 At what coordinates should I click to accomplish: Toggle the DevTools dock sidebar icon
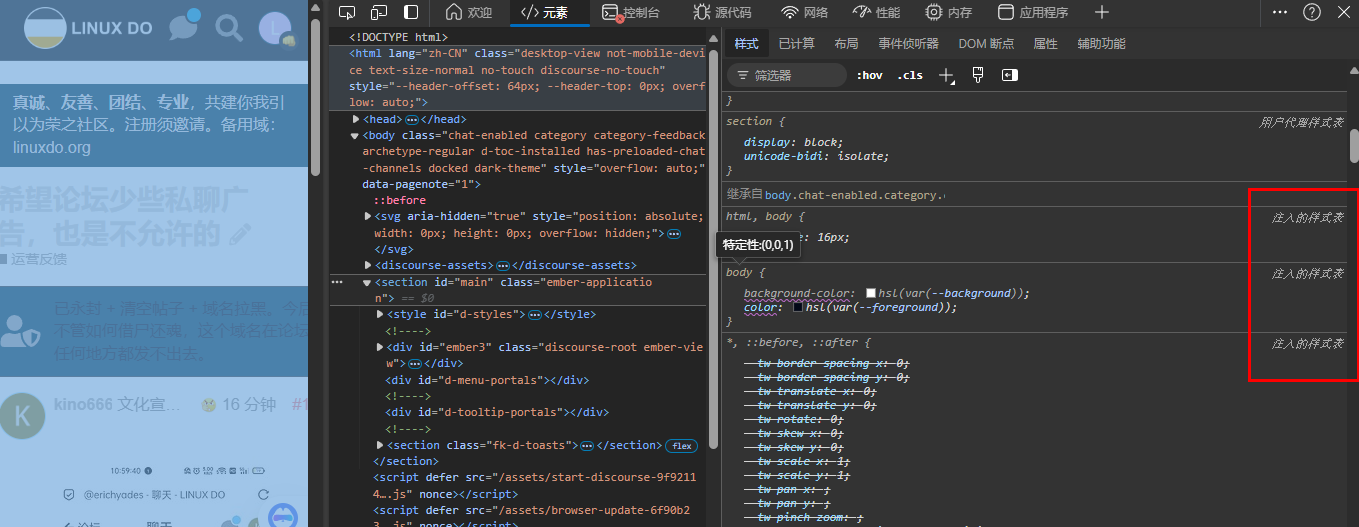click(411, 12)
